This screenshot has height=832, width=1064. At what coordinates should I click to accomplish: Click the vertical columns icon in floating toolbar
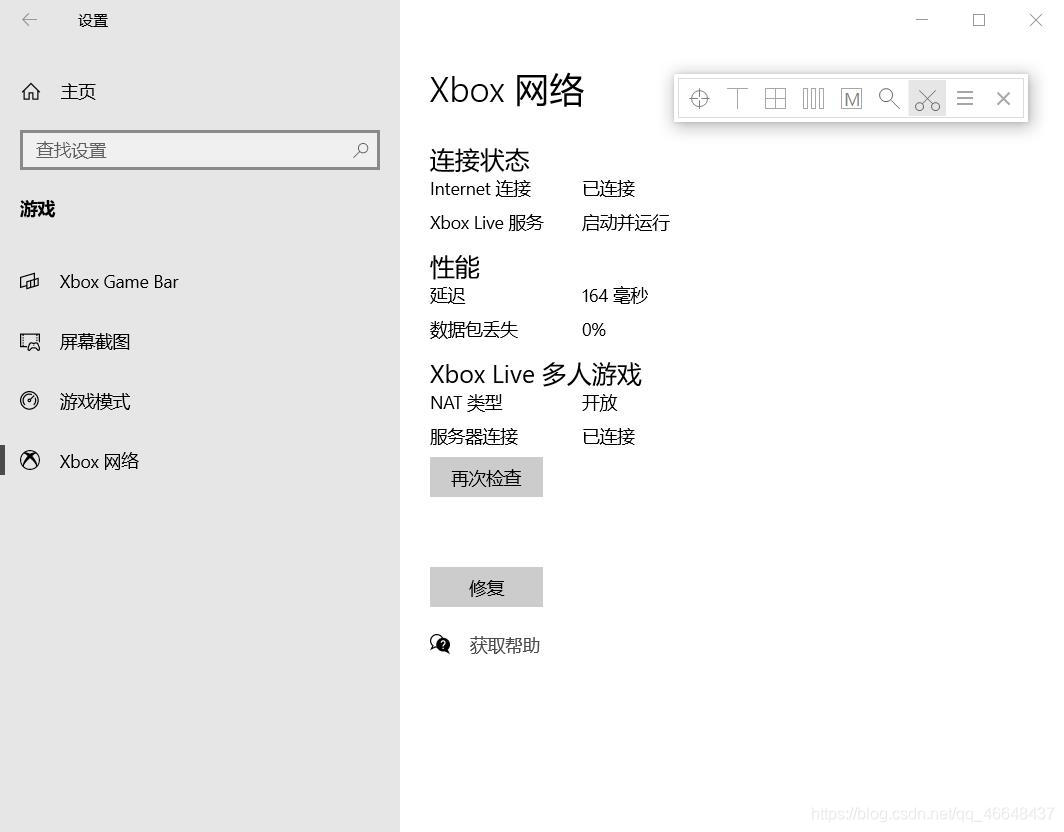point(813,99)
